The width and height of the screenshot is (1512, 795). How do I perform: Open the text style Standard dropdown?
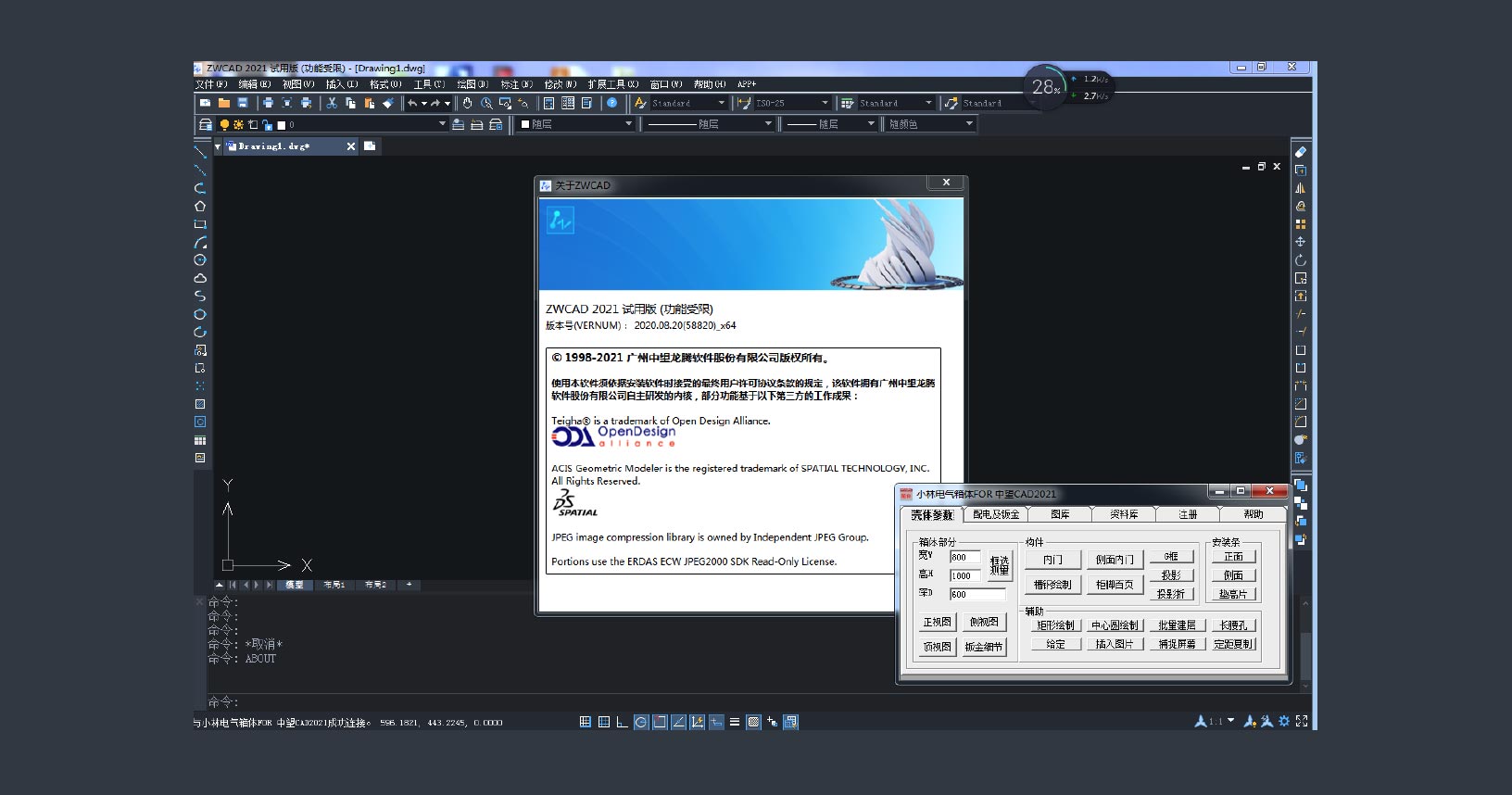[x=722, y=103]
